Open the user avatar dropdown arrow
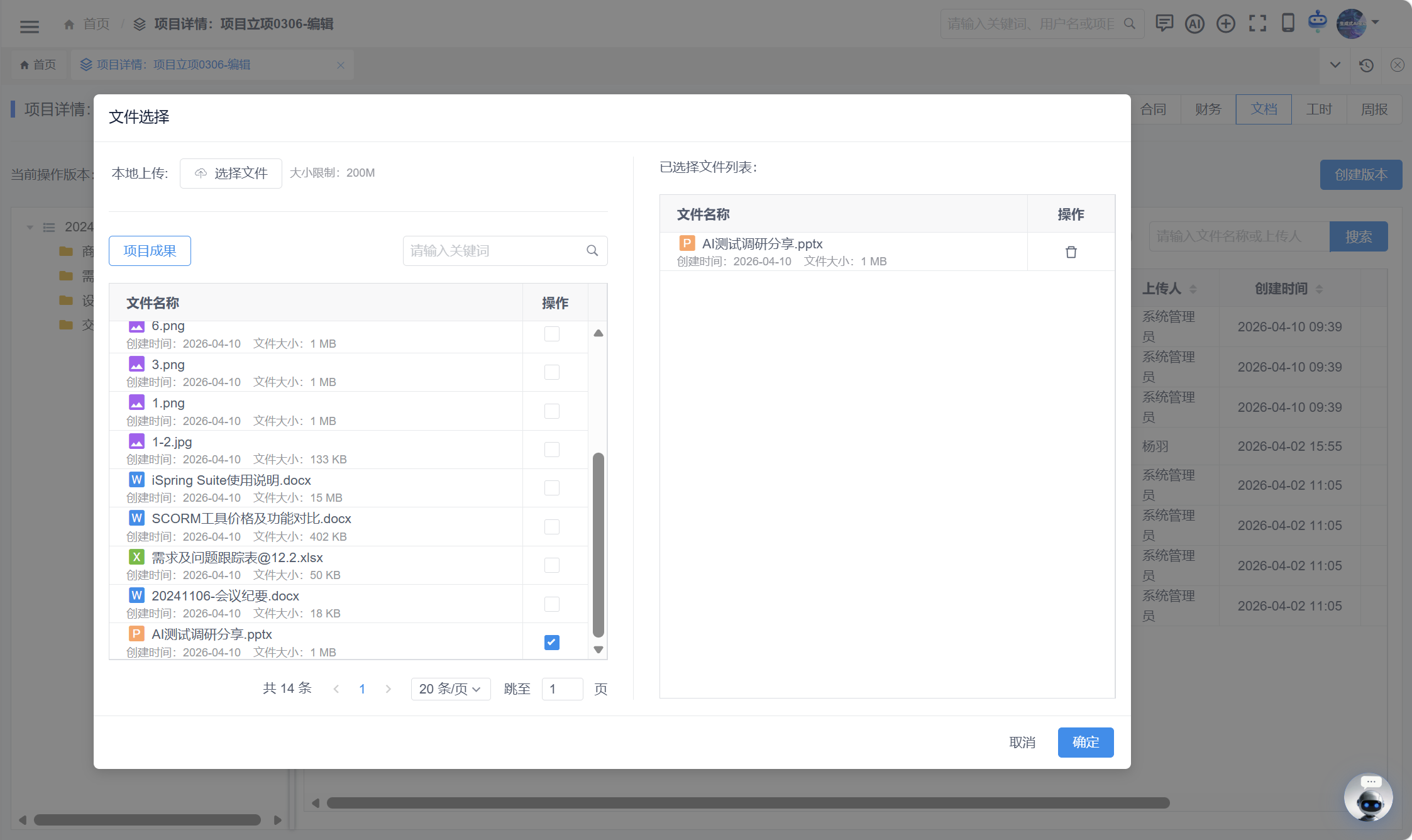Viewport: 1412px width, 840px height. click(x=1376, y=22)
